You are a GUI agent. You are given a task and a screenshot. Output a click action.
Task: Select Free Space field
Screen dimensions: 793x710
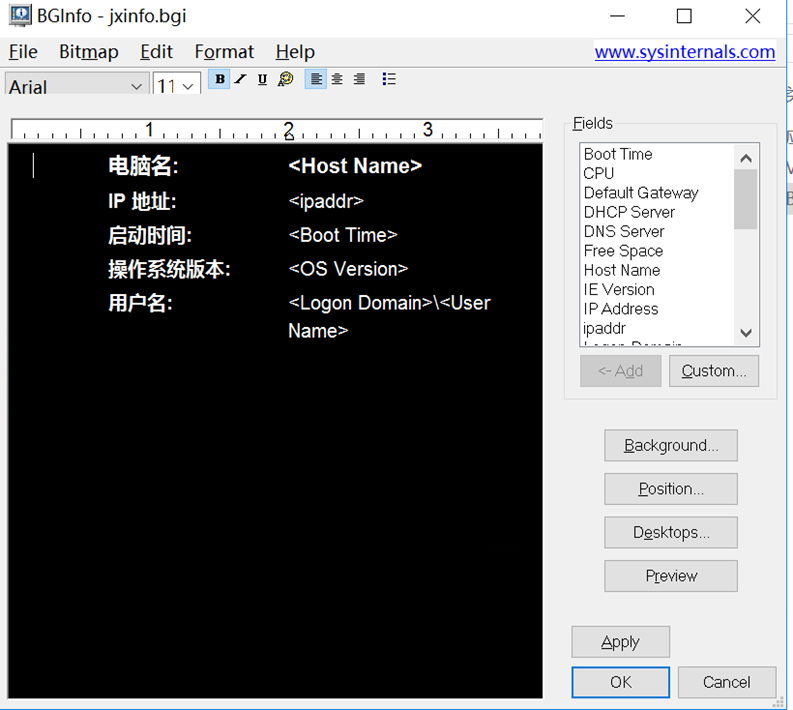(x=623, y=251)
